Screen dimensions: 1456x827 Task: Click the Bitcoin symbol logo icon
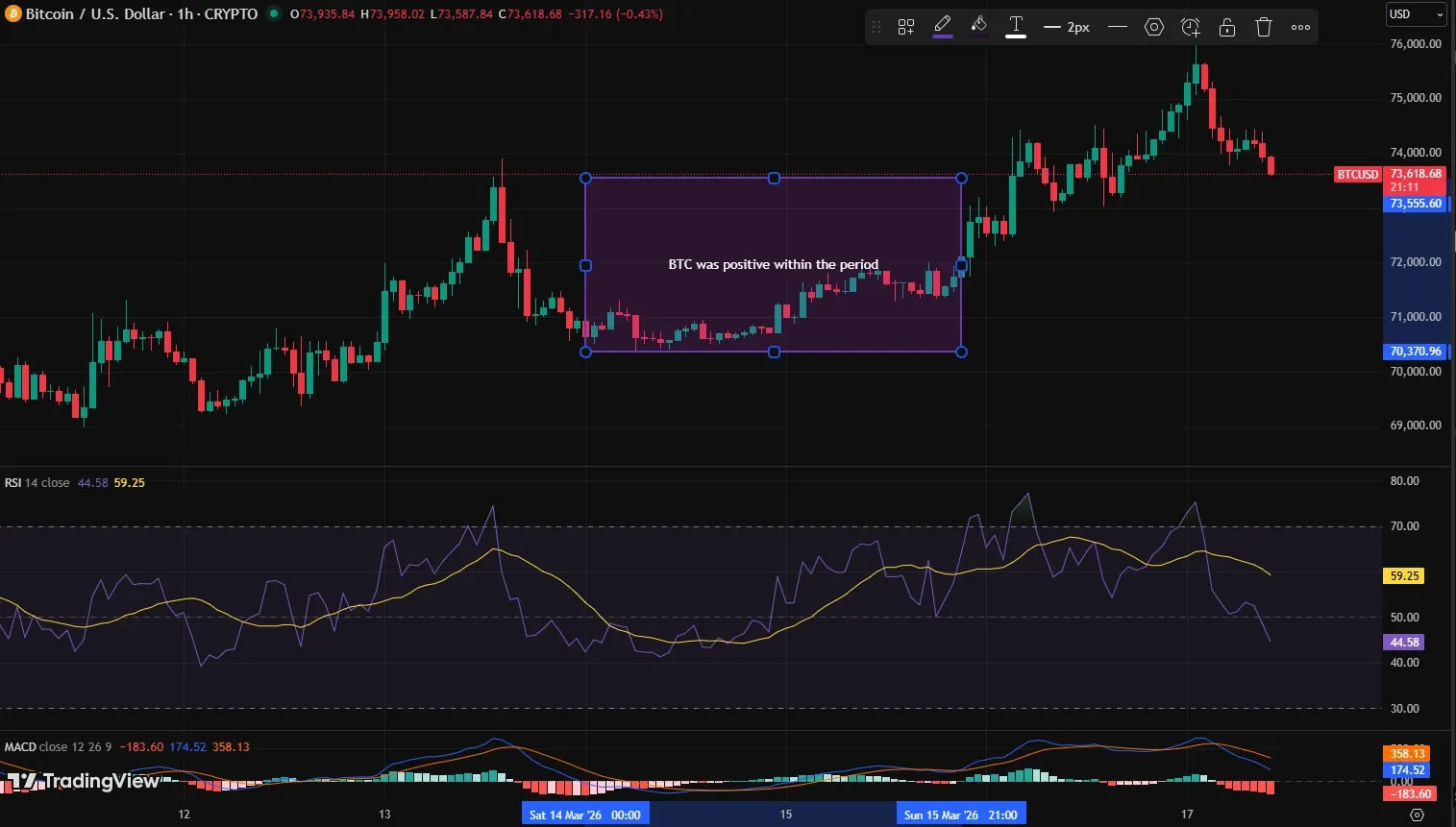[x=13, y=13]
